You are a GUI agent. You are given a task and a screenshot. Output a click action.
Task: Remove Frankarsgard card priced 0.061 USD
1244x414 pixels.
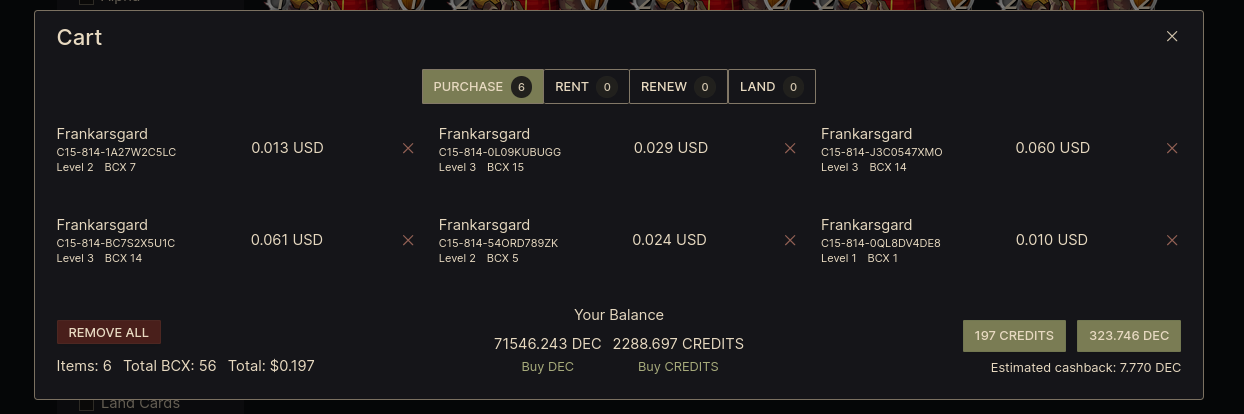coord(408,240)
